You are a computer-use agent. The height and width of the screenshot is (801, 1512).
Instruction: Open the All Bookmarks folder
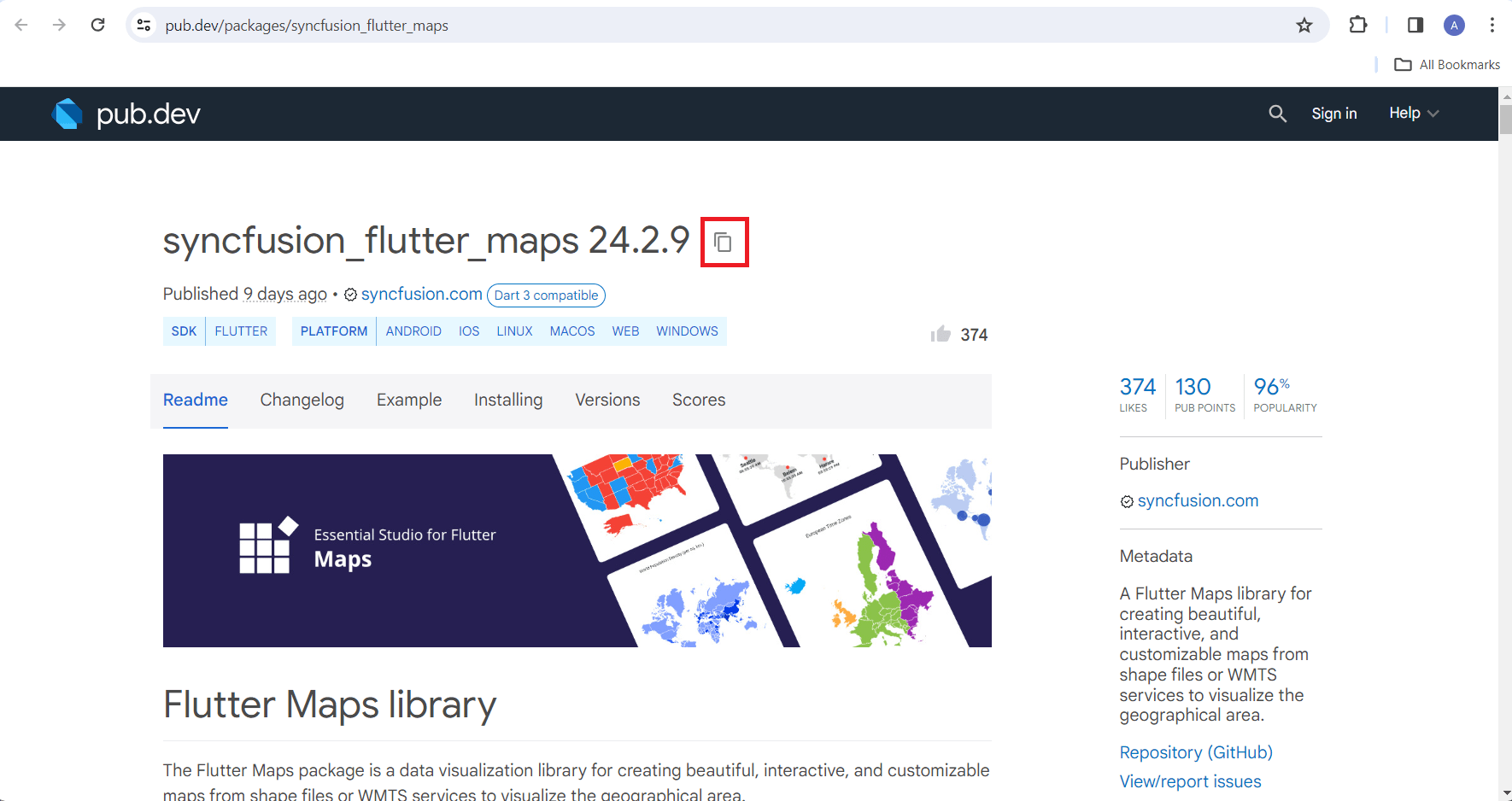coord(1447,65)
